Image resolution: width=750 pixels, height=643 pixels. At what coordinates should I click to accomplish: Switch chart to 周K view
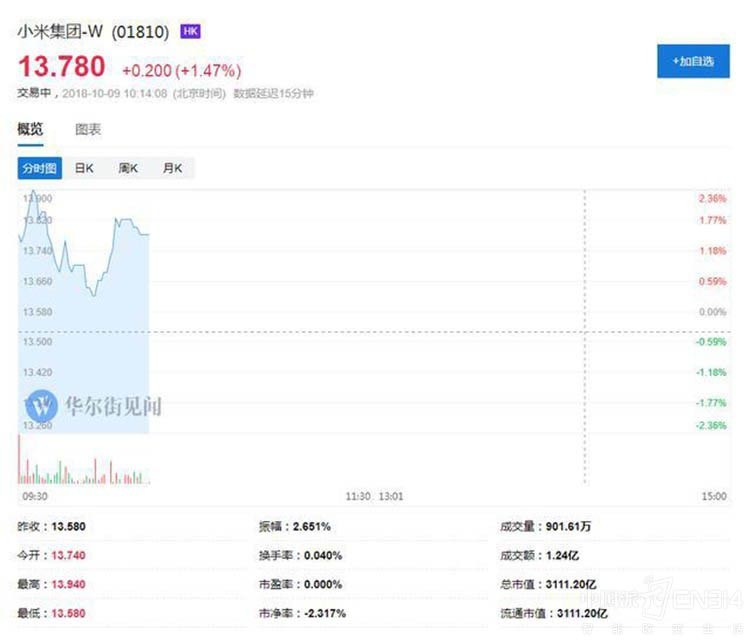coord(128,168)
